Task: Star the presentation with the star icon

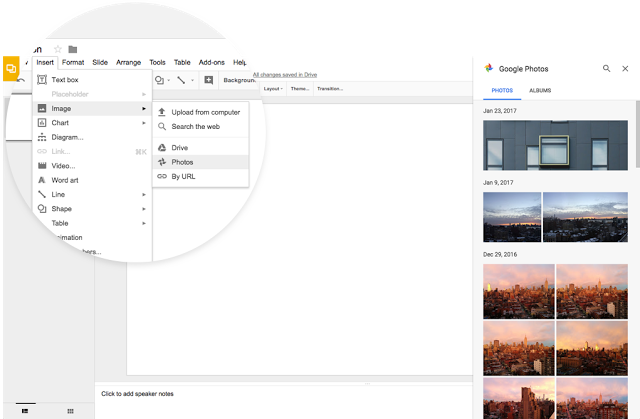Action: pyautogui.click(x=58, y=49)
